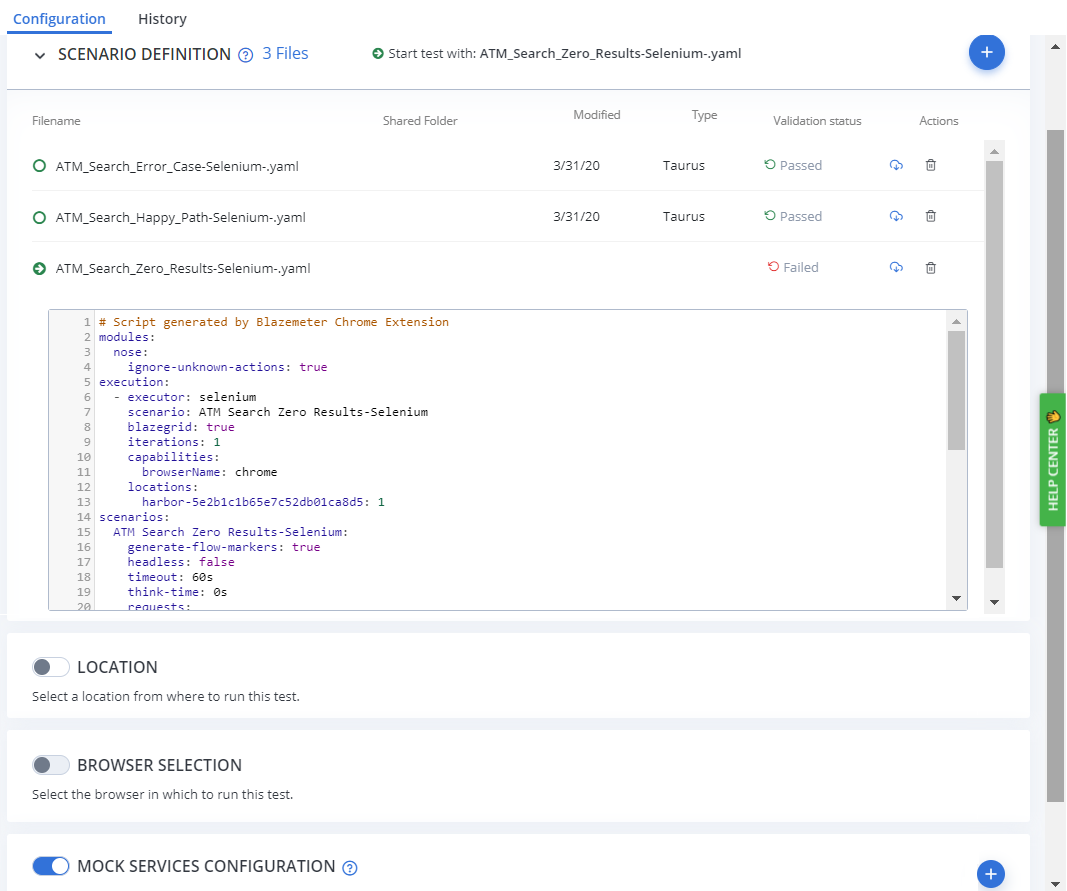This screenshot has height=891, width=1067.
Task: Click page scrollbar down arrow
Action: 1055,883
